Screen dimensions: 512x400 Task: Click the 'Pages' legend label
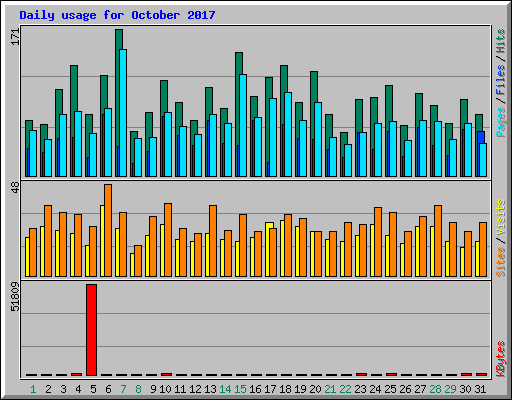click(x=501, y=122)
